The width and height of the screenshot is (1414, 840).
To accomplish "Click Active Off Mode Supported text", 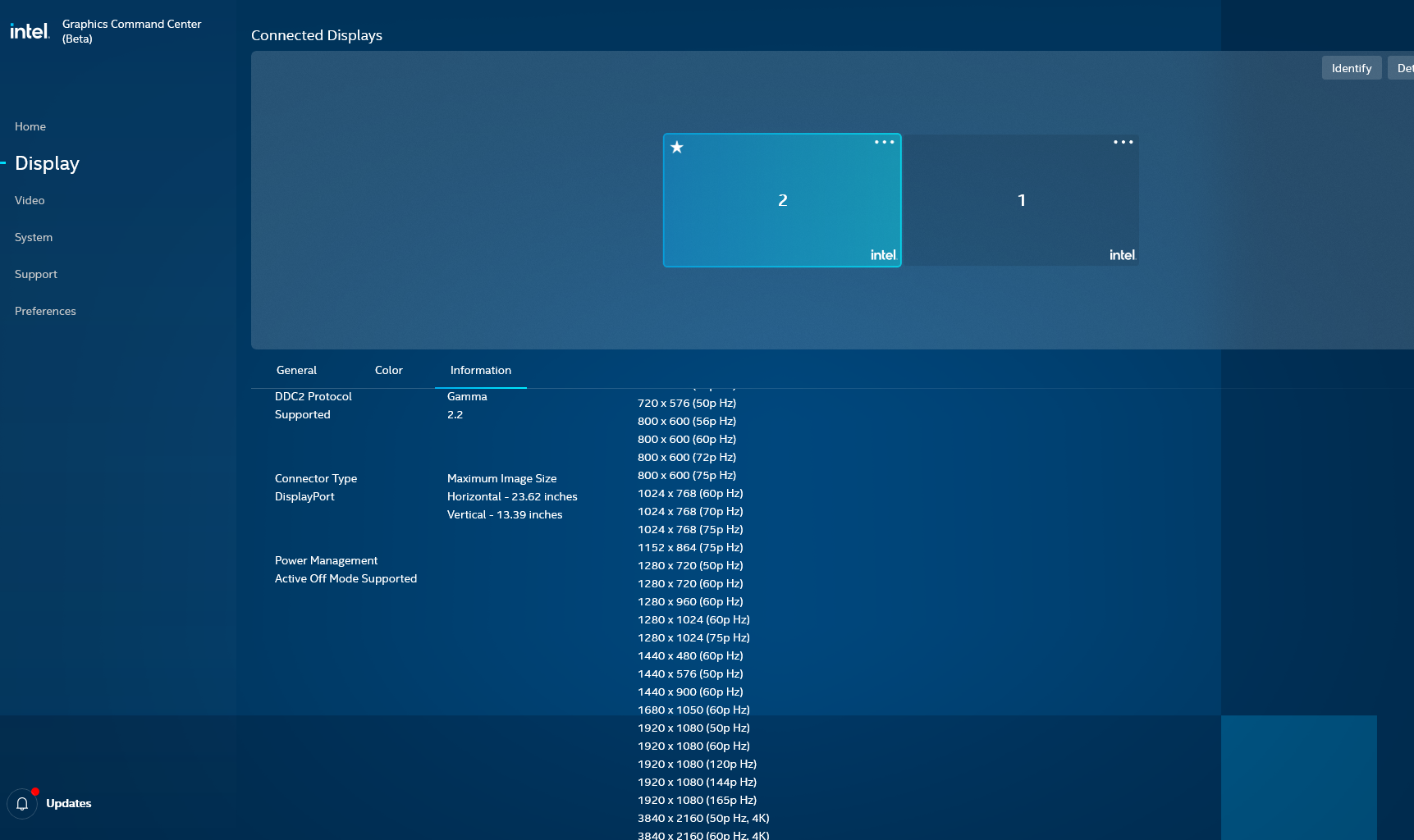I will click(x=346, y=578).
